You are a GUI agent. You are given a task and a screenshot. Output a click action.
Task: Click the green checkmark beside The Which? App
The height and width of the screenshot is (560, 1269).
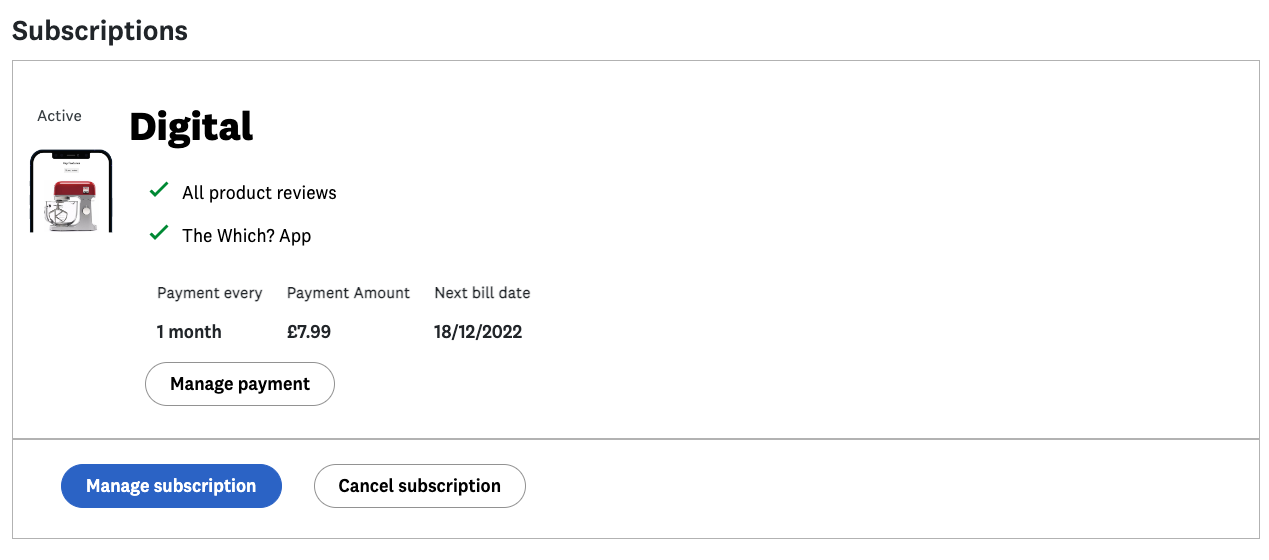(158, 233)
